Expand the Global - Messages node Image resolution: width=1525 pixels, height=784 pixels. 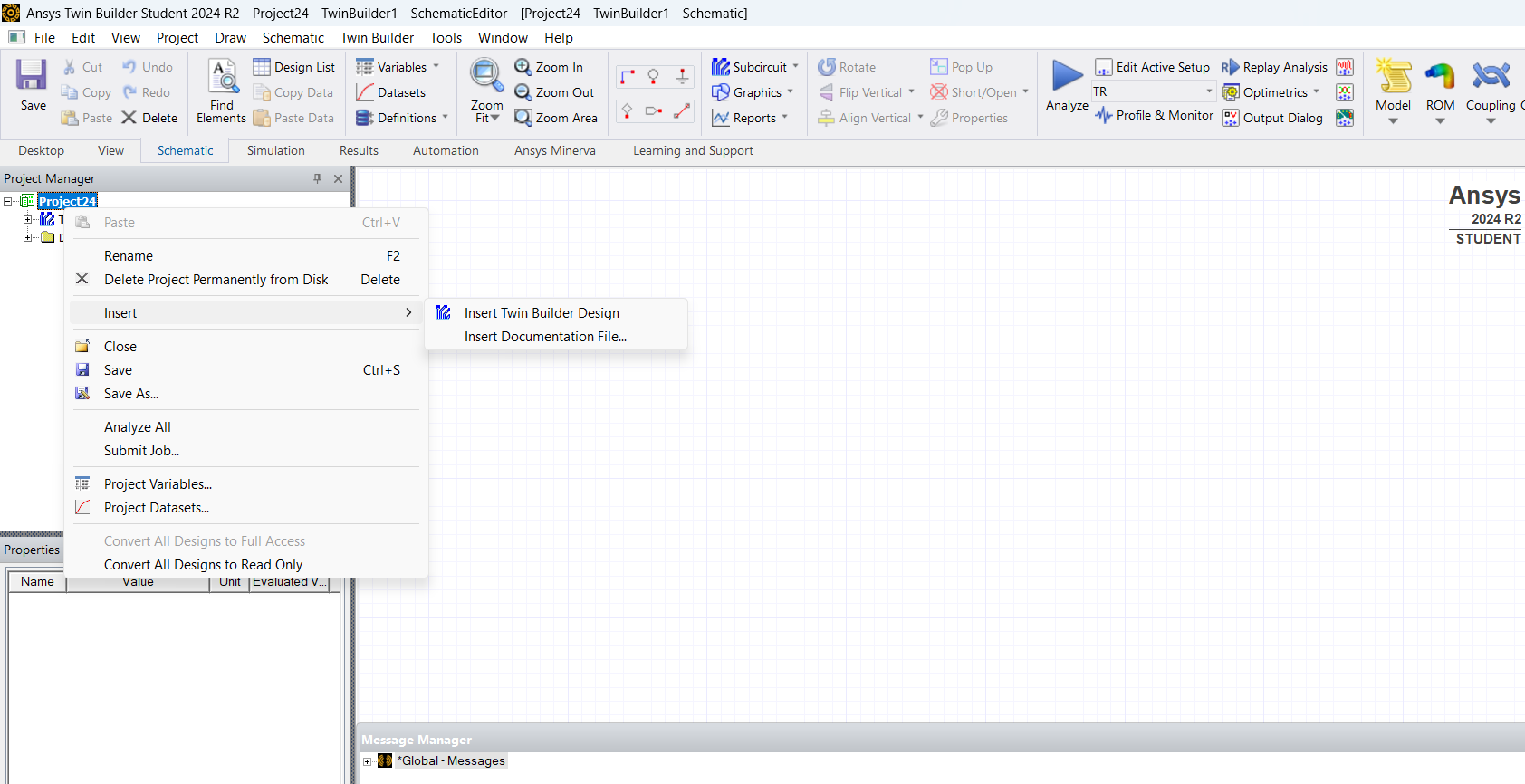click(368, 761)
